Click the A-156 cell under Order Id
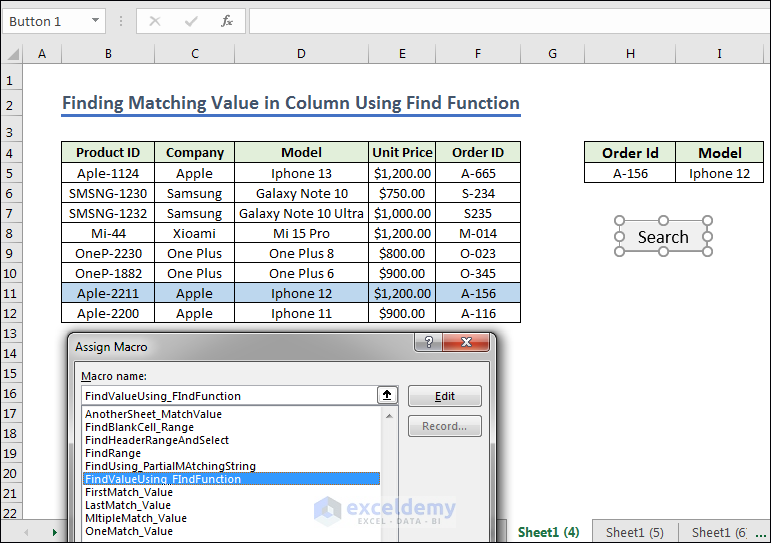771x543 pixels. tap(630, 173)
